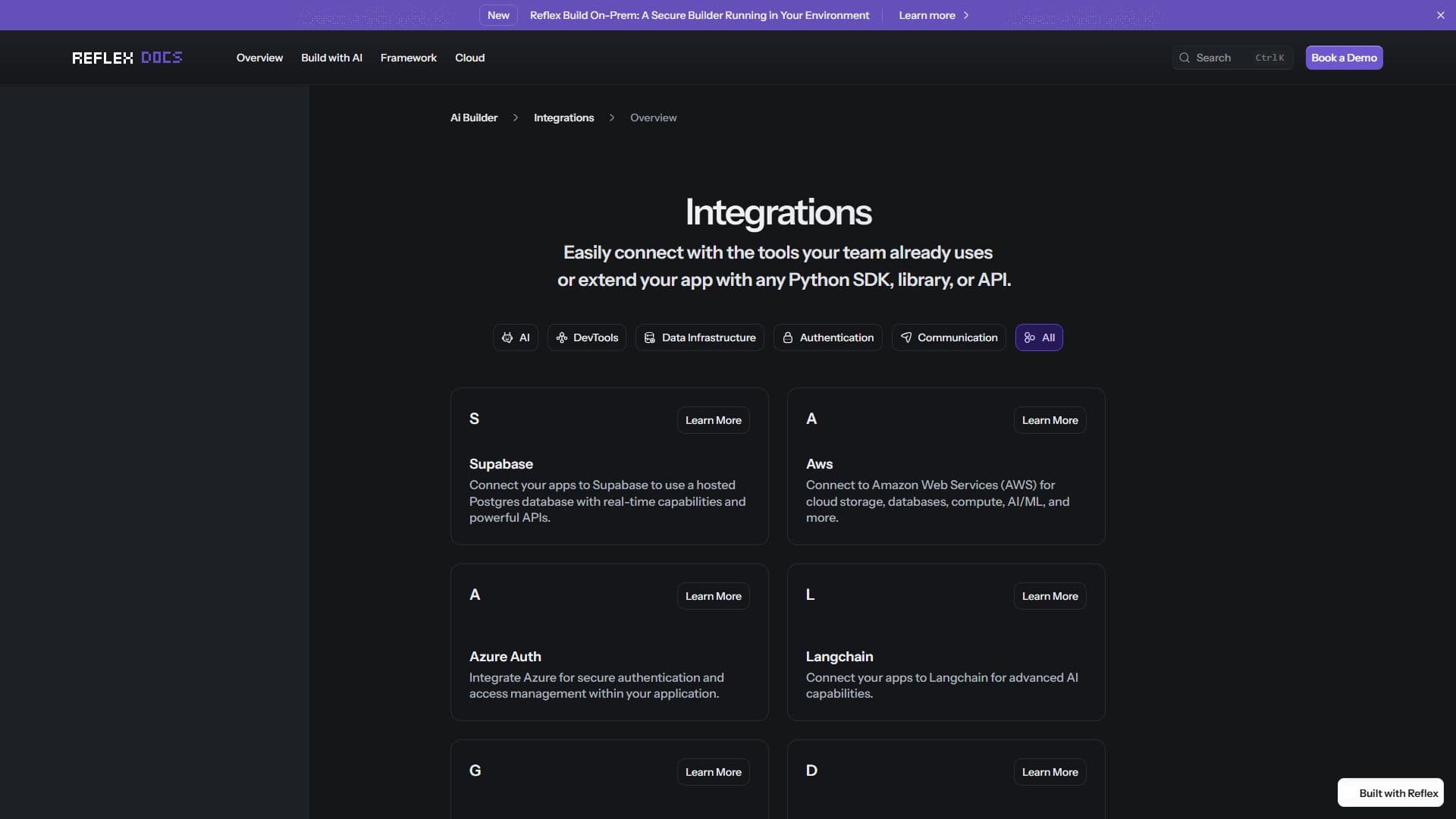Viewport: 1456px width, 819px height.
Task: Click Learn More on Azure Auth card
Action: 714,596
